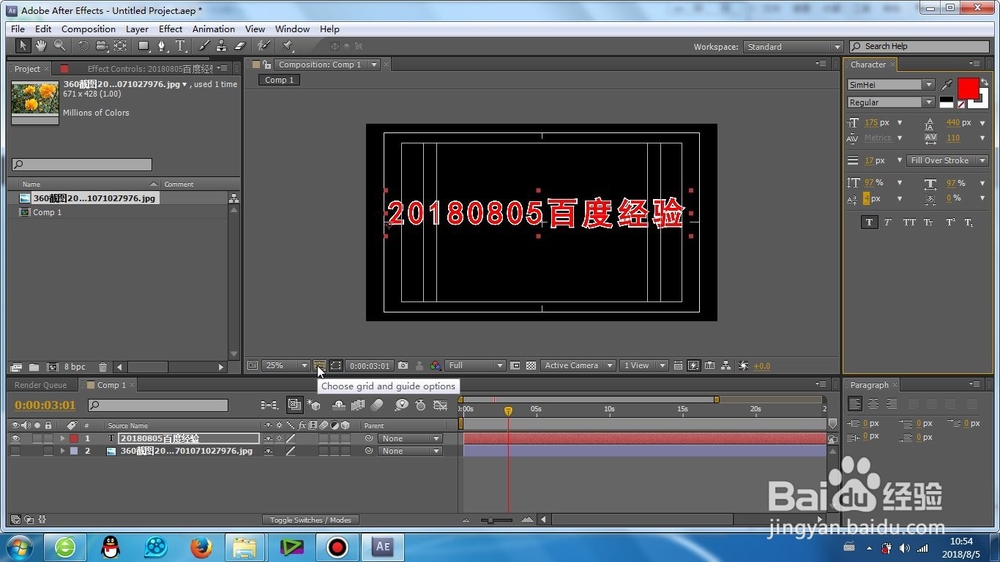This screenshot has height=562, width=1000.
Task: Click the timeline zoom slider
Action: tap(496, 520)
